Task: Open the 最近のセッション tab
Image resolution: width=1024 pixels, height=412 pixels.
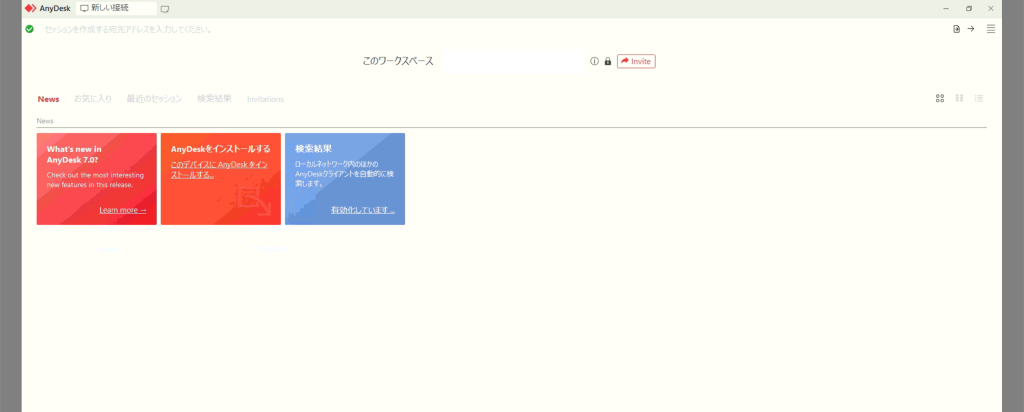Action: 154,99
